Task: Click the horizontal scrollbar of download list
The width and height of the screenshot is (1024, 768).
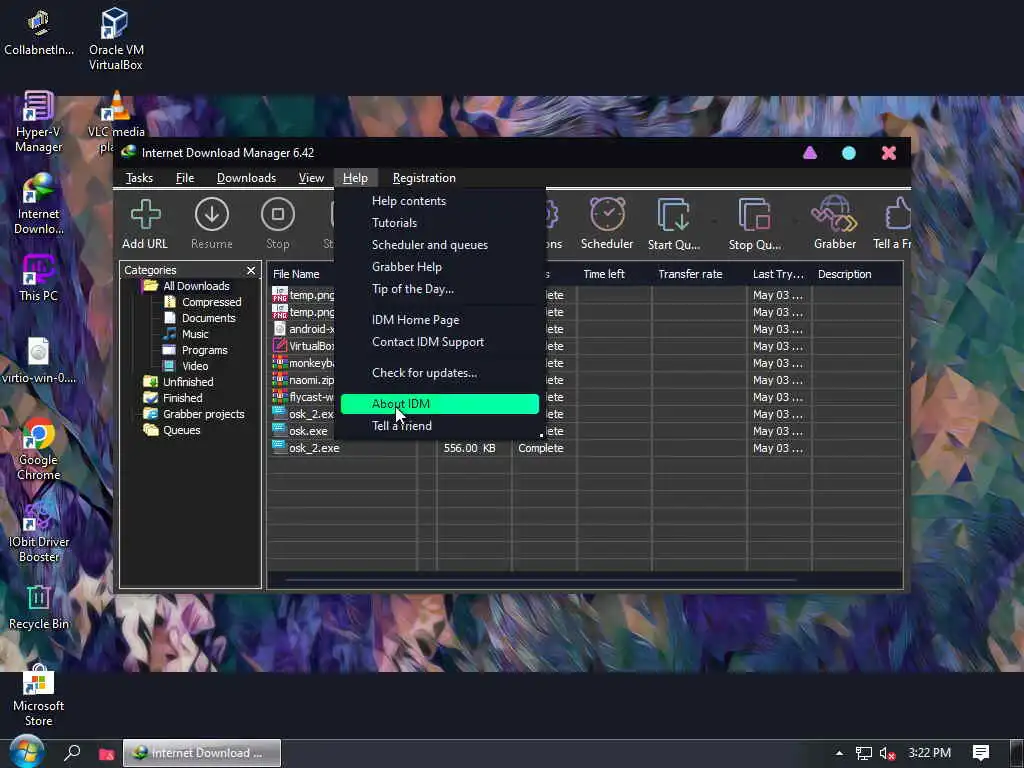Action: [x=541, y=579]
